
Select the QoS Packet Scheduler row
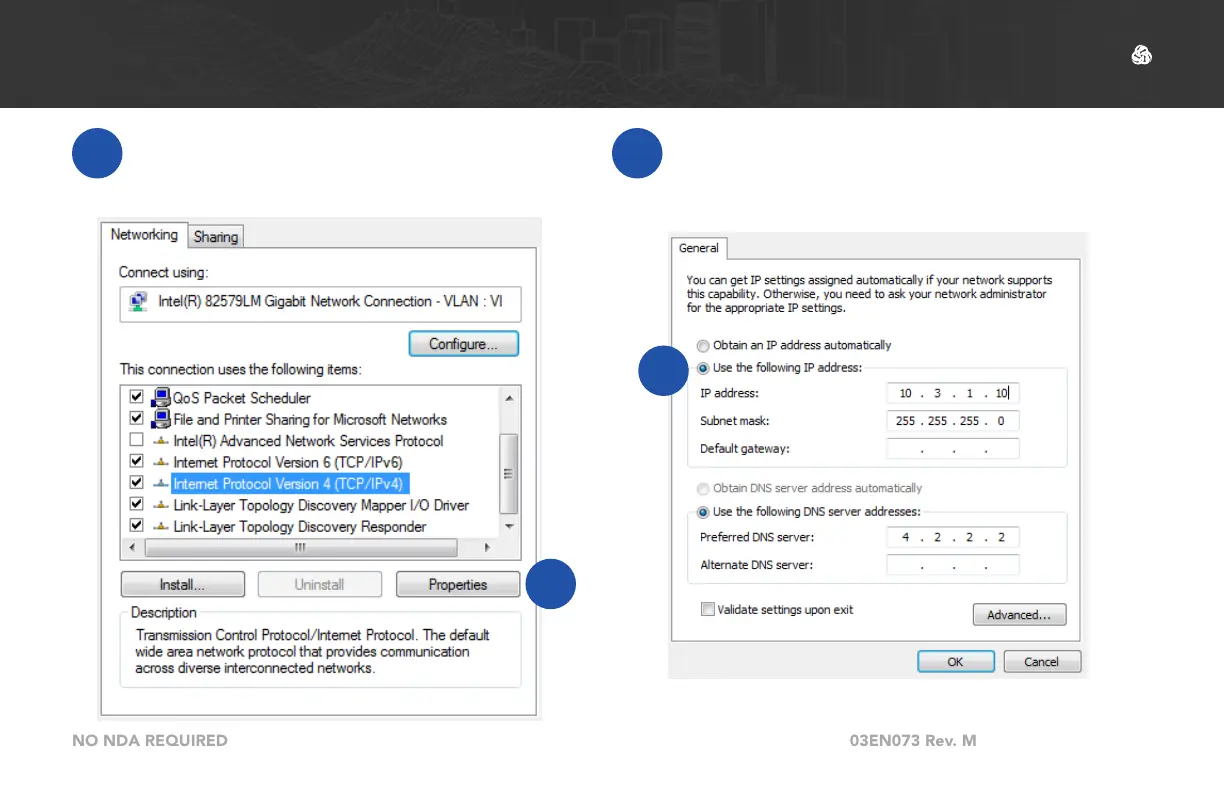(241, 397)
